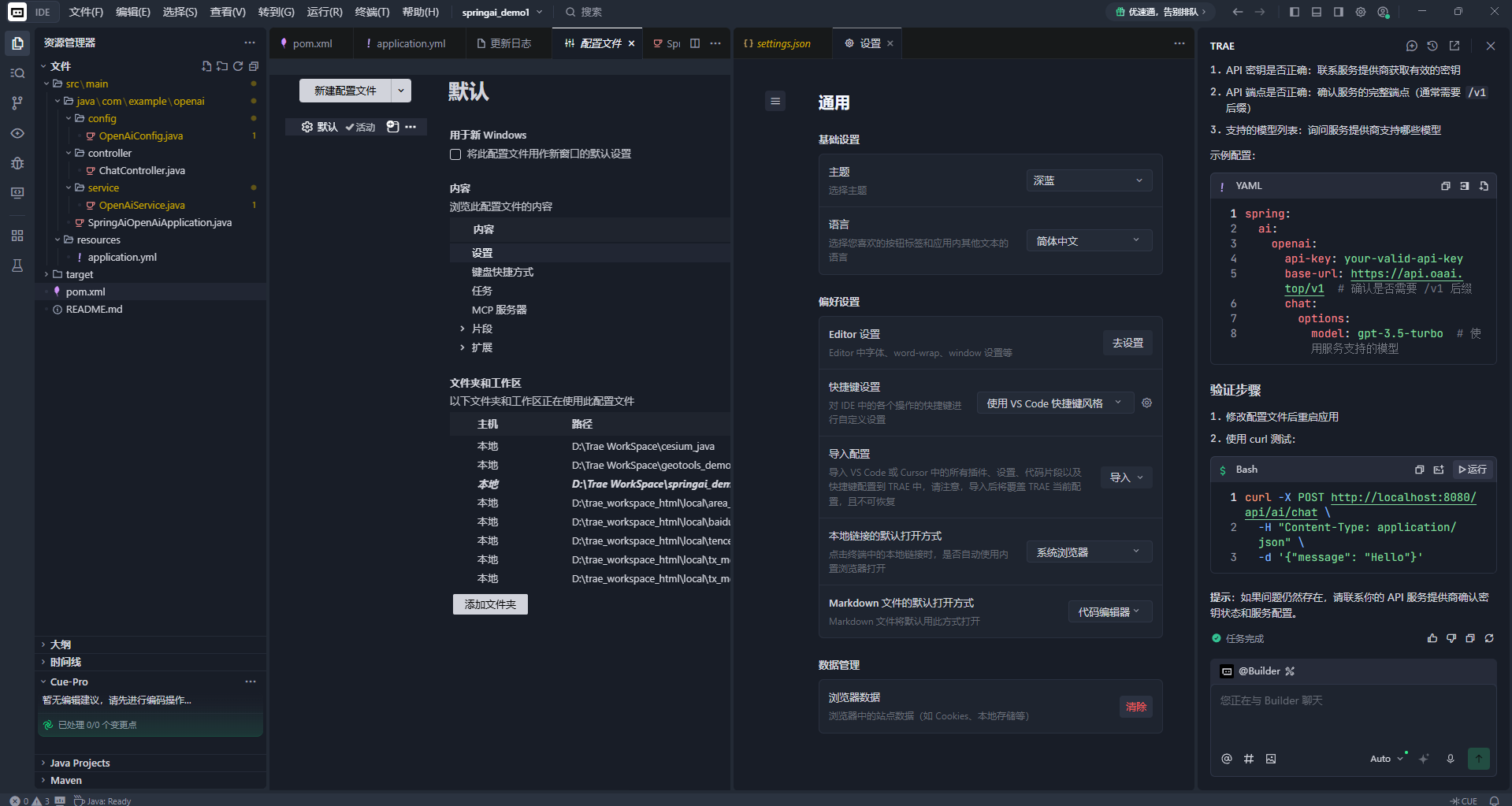Open the user account icon in title bar
Image resolution: width=1512 pixels, height=806 pixels.
coord(1384,12)
